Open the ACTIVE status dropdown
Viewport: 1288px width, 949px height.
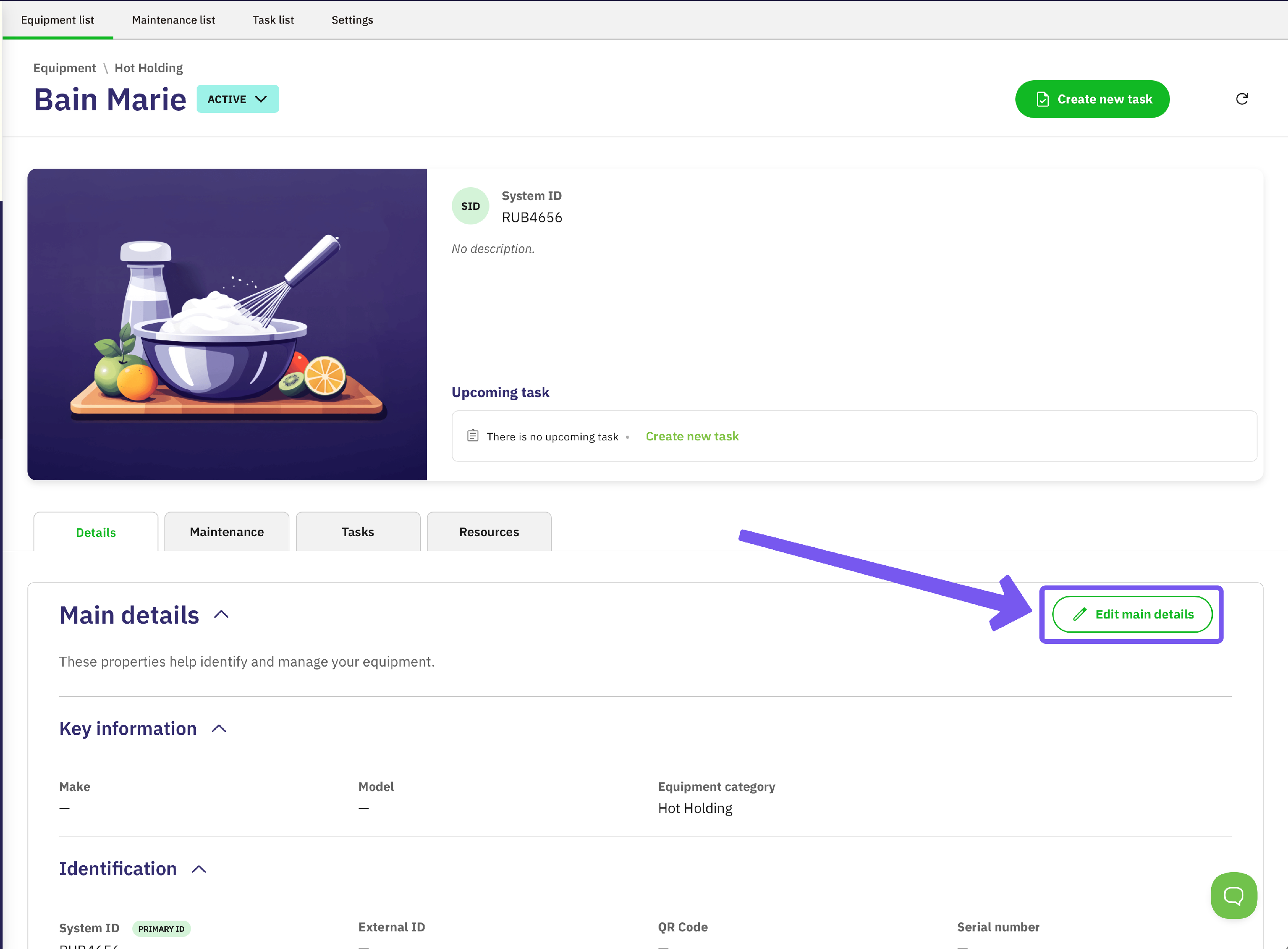tap(237, 100)
